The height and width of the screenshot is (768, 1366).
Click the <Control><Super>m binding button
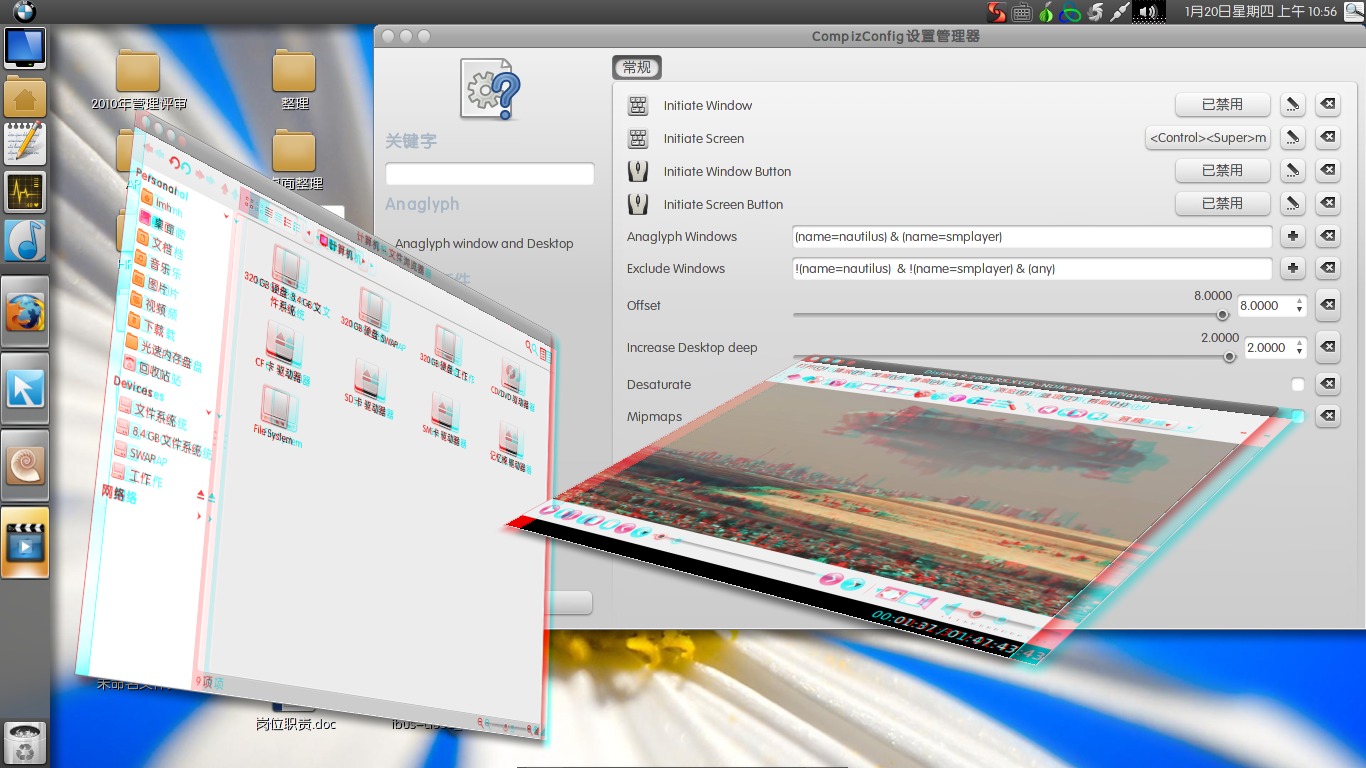click(x=1208, y=138)
